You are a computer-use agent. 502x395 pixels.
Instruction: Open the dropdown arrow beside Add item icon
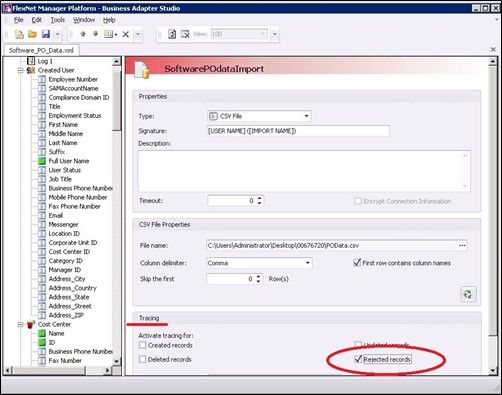pos(116,34)
